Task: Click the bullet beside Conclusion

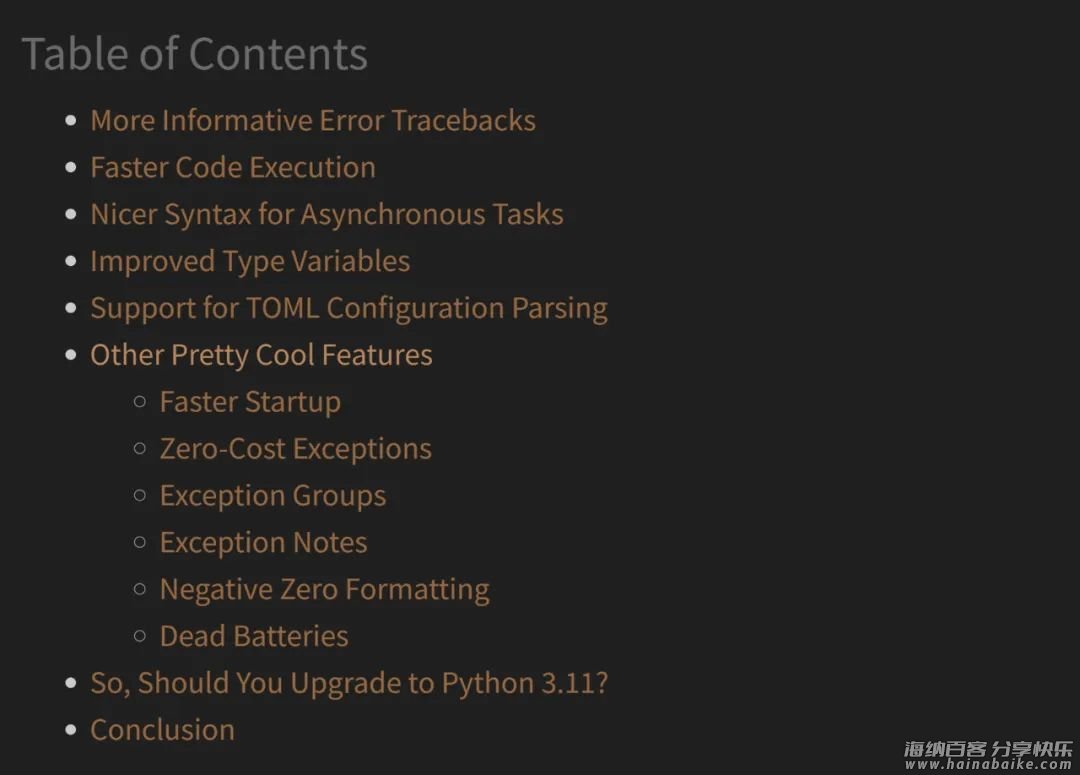Action: (x=71, y=730)
